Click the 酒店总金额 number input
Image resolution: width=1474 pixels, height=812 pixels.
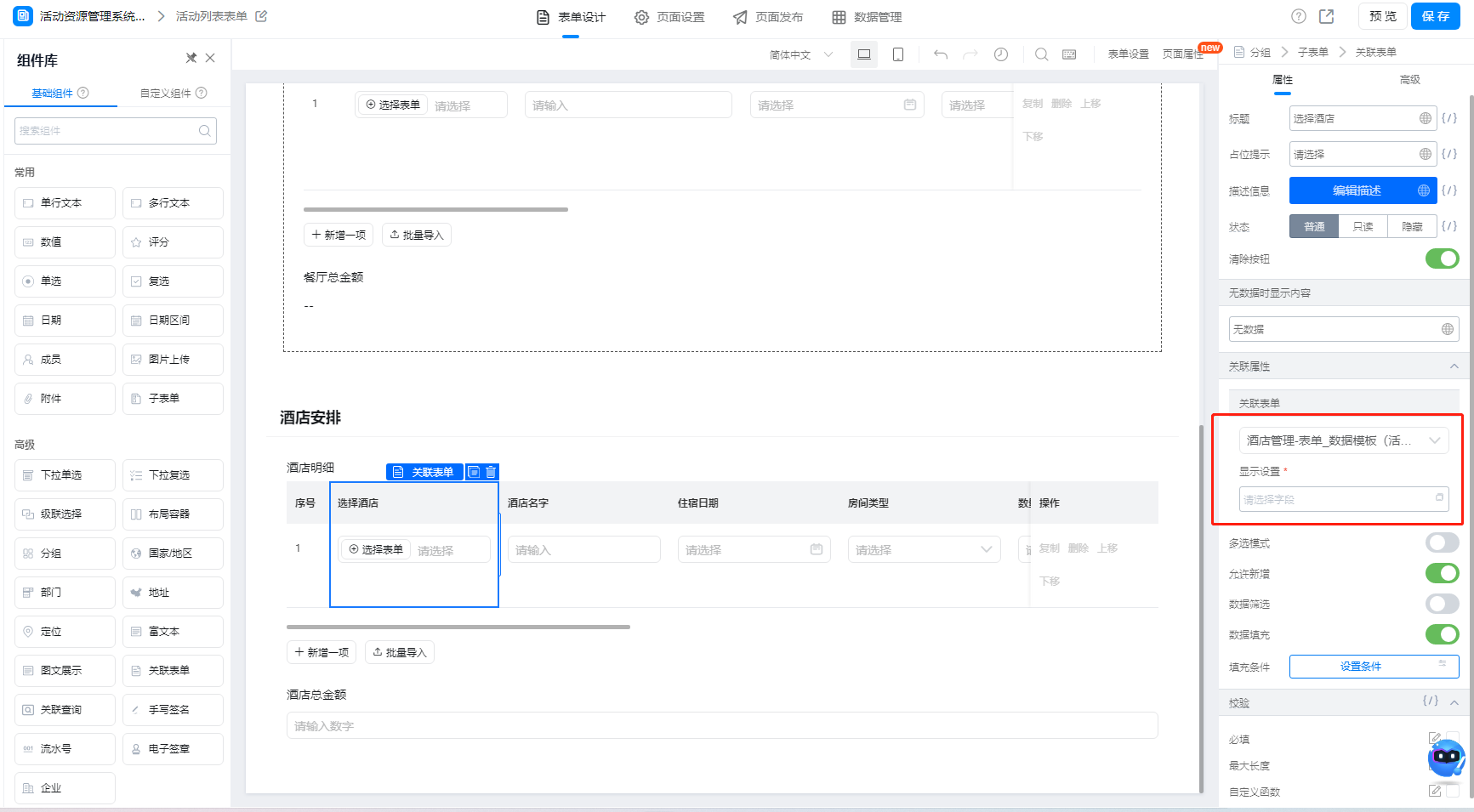tap(722, 725)
